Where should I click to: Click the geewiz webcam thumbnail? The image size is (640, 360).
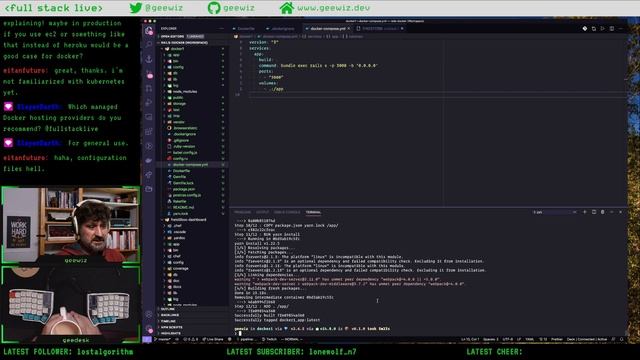click(x=71, y=224)
